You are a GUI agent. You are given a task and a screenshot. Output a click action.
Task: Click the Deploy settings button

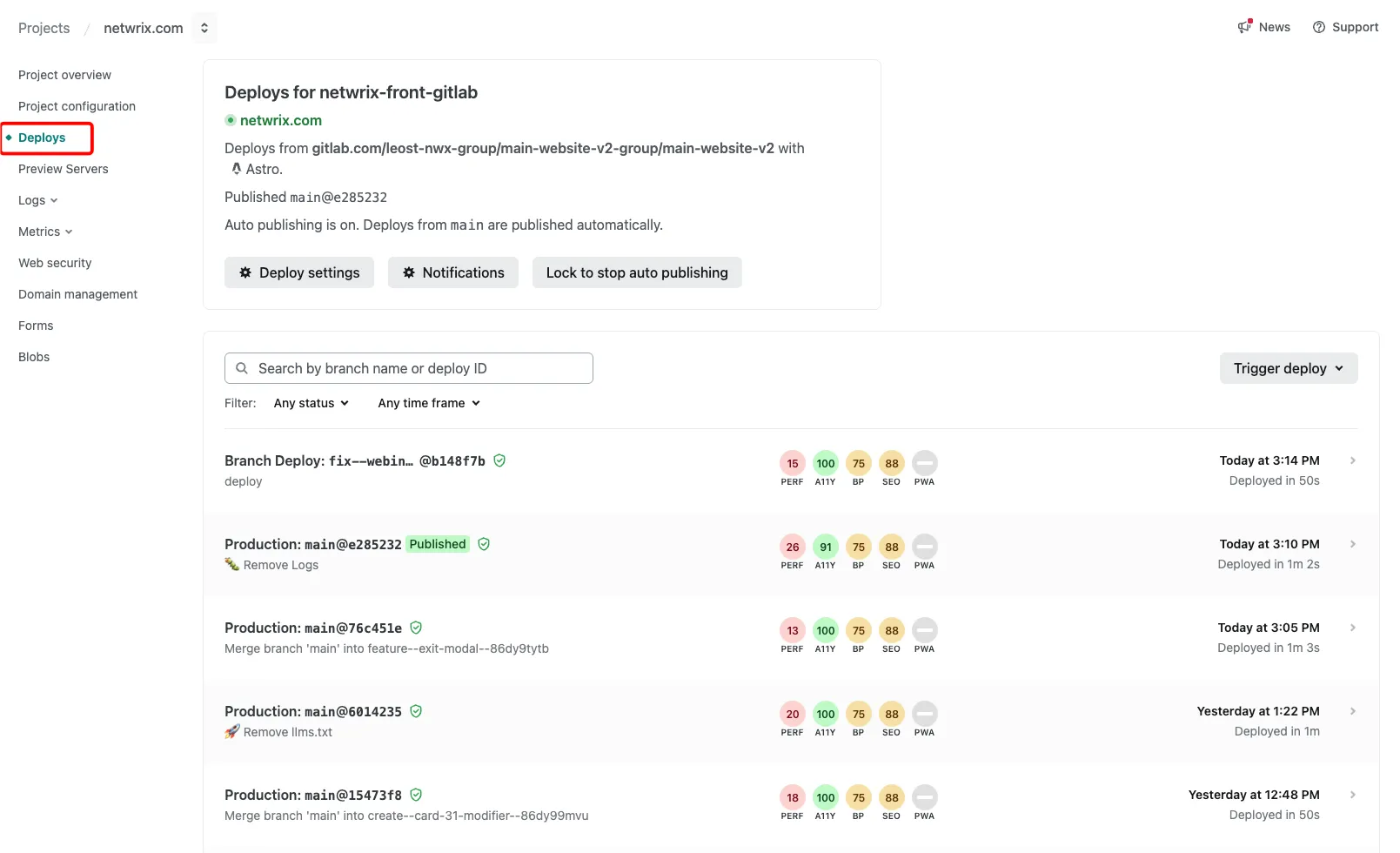(299, 272)
